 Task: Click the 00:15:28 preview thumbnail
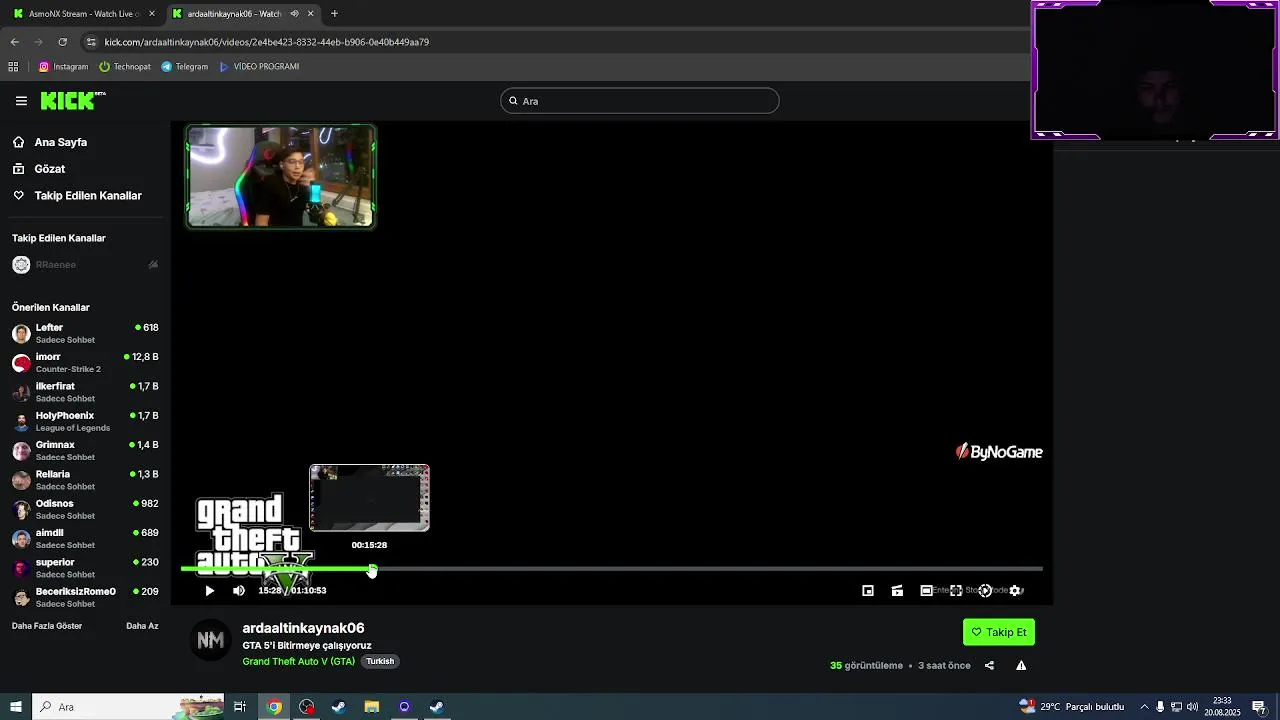(x=369, y=498)
